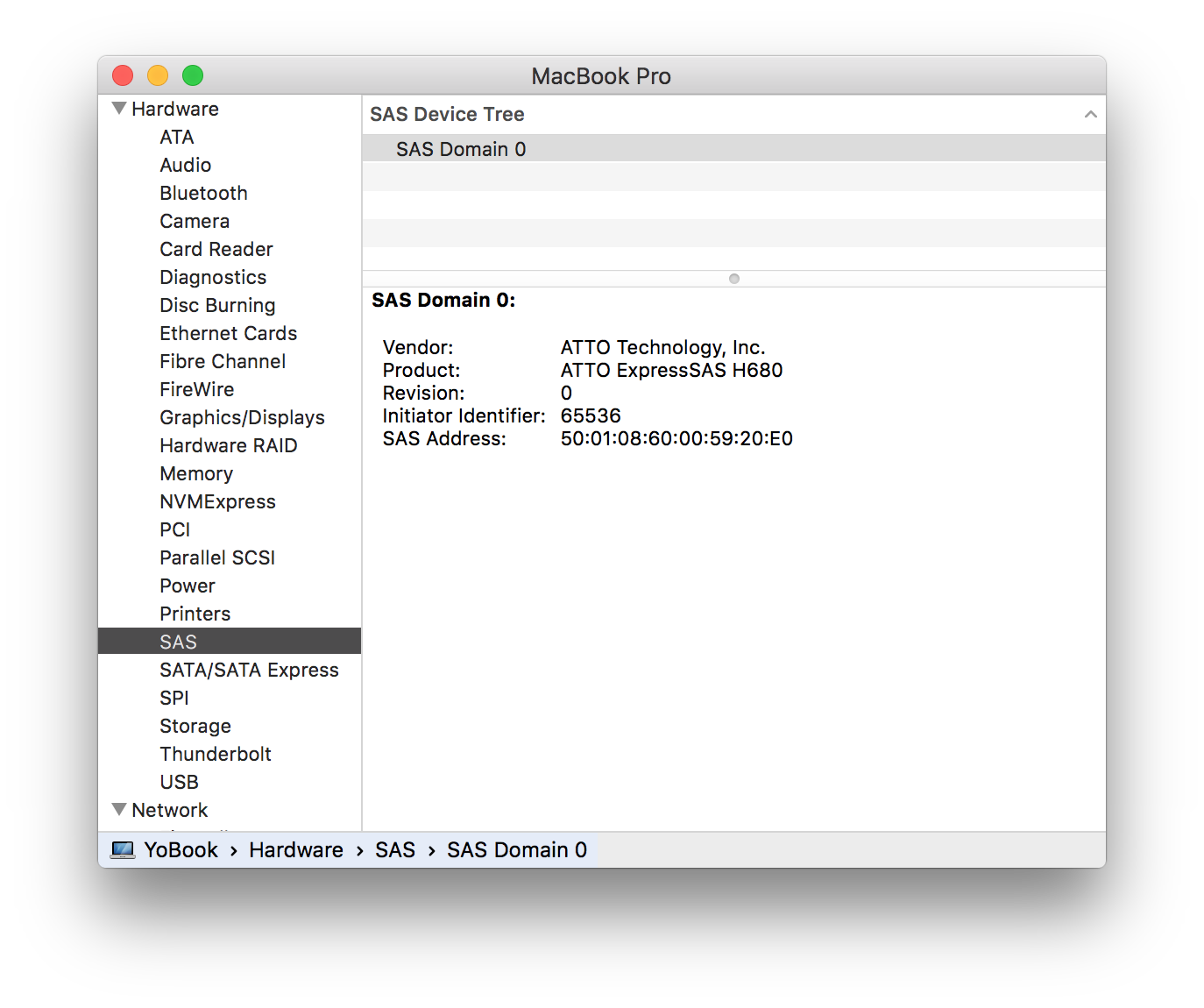This screenshot has height=1008, width=1204.
Task: Open Graphics/Displays information
Action: (242, 418)
